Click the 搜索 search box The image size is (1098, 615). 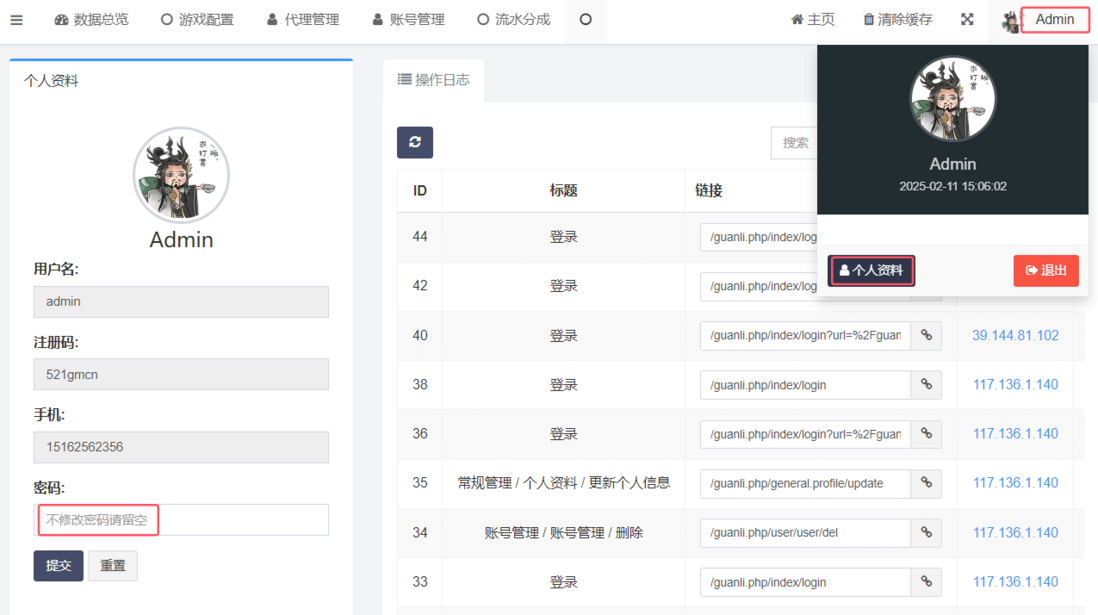pyautogui.click(x=795, y=143)
